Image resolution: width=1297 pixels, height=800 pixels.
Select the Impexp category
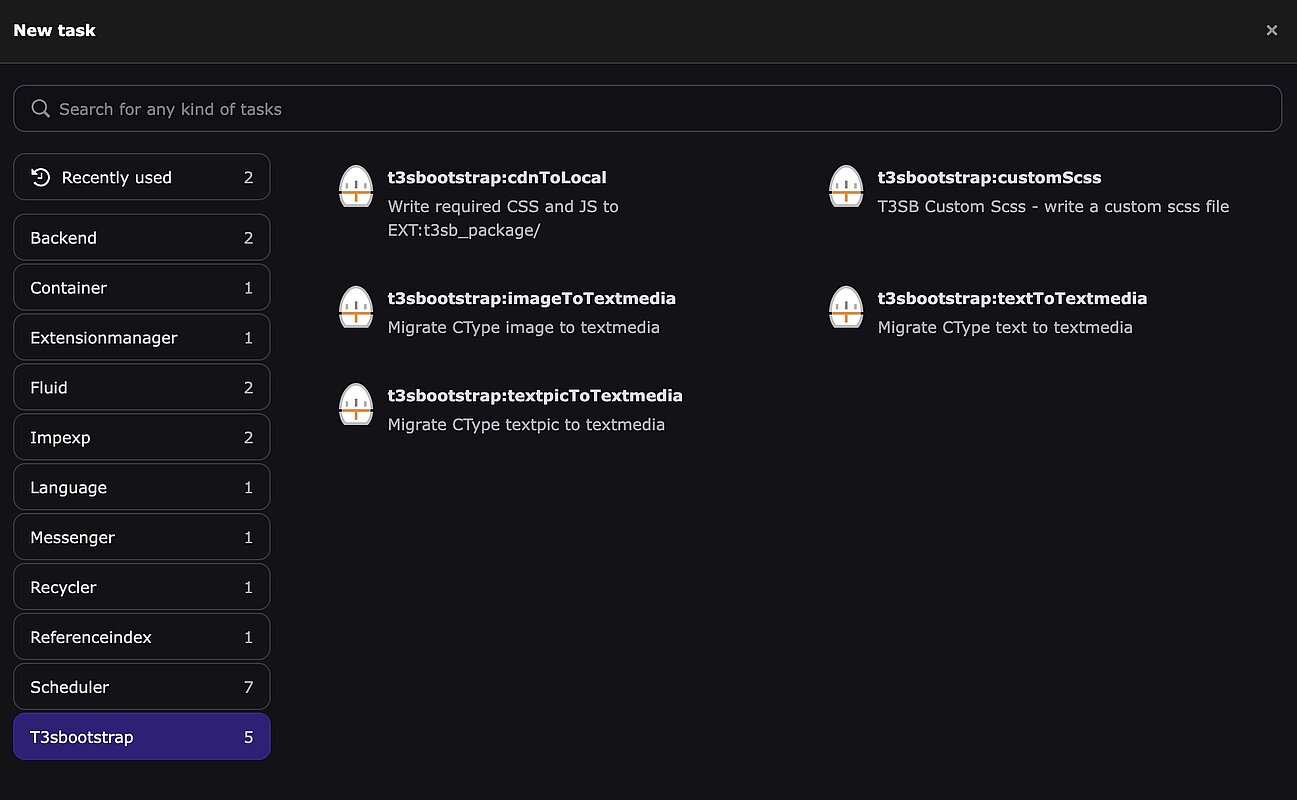(142, 438)
